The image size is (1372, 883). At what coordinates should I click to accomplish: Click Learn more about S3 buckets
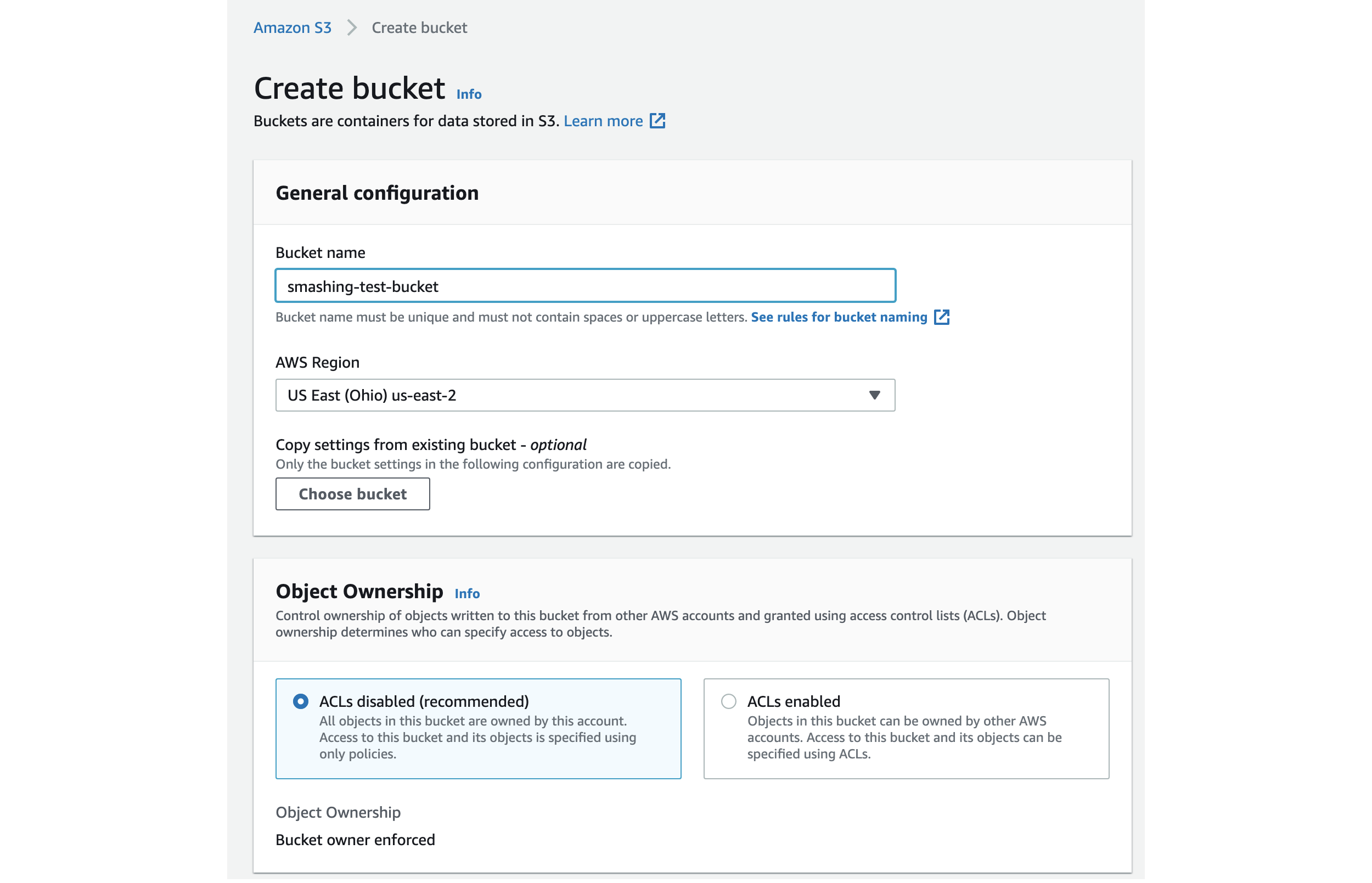coord(603,121)
